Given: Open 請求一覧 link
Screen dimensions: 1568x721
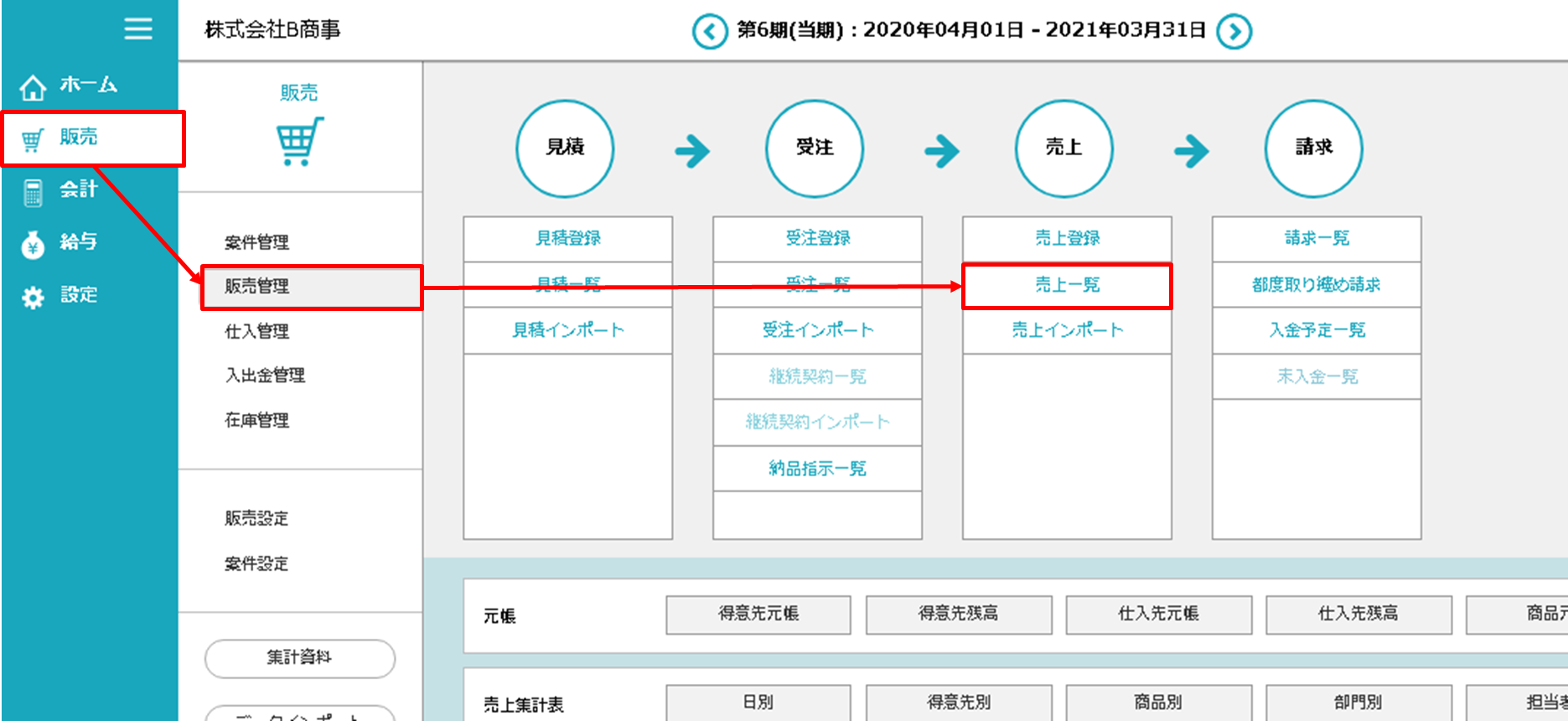Looking at the screenshot, I should tap(1316, 238).
